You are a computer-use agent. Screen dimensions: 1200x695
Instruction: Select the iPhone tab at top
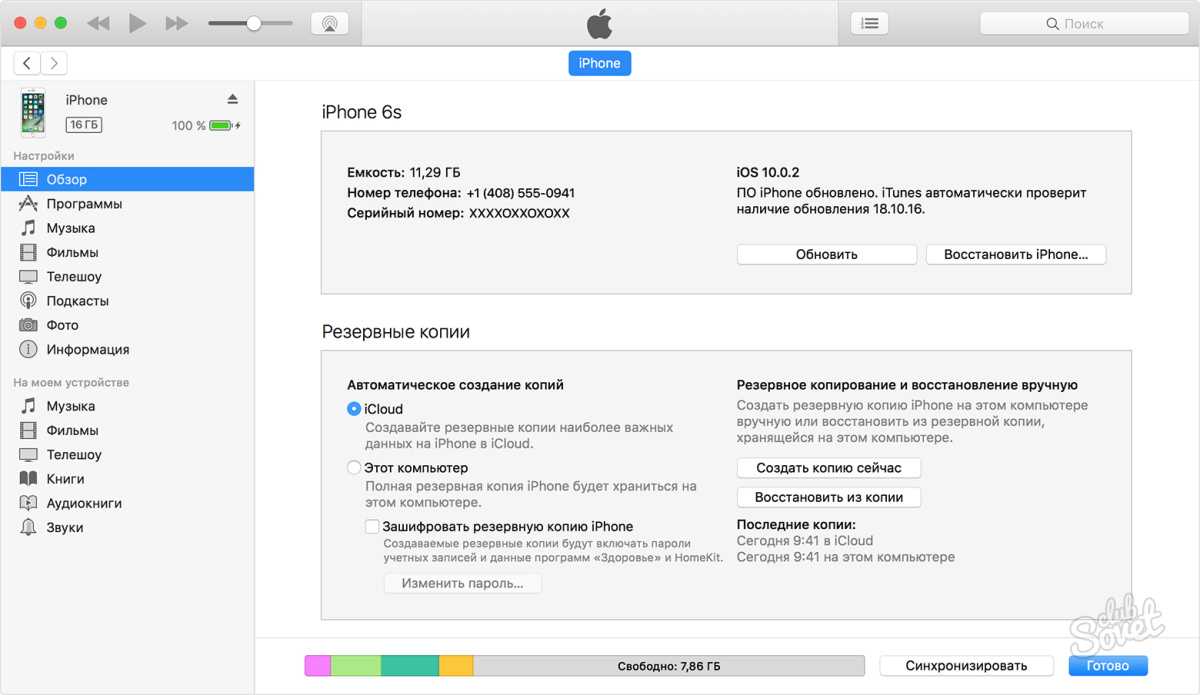click(x=600, y=63)
